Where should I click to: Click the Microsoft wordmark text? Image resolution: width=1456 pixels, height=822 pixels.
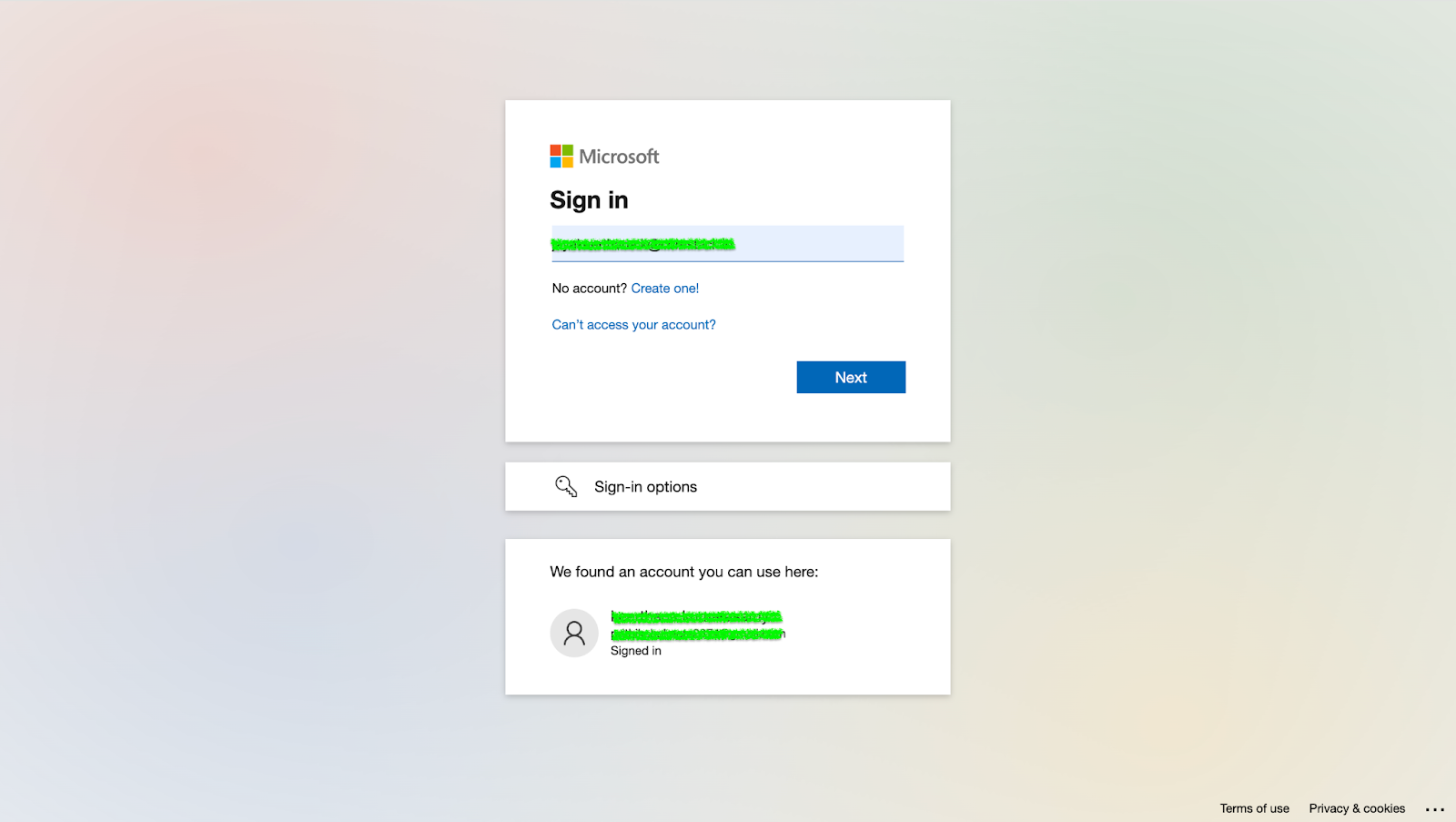[x=619, y=157]
